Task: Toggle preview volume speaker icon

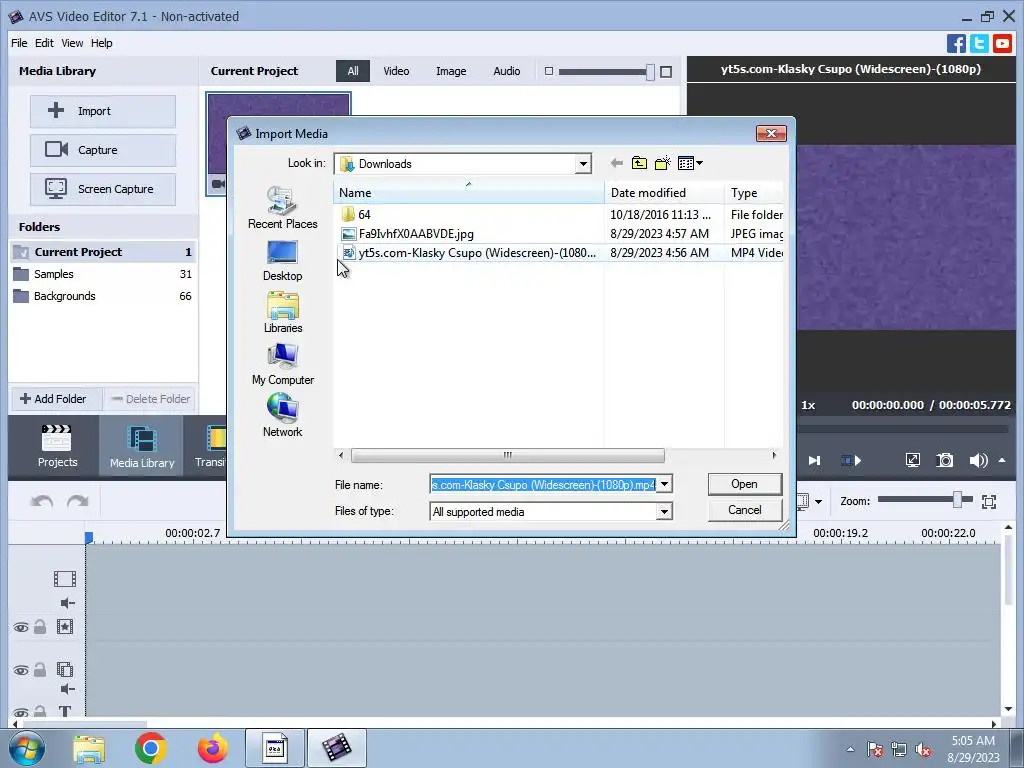Action: point(978,460)
